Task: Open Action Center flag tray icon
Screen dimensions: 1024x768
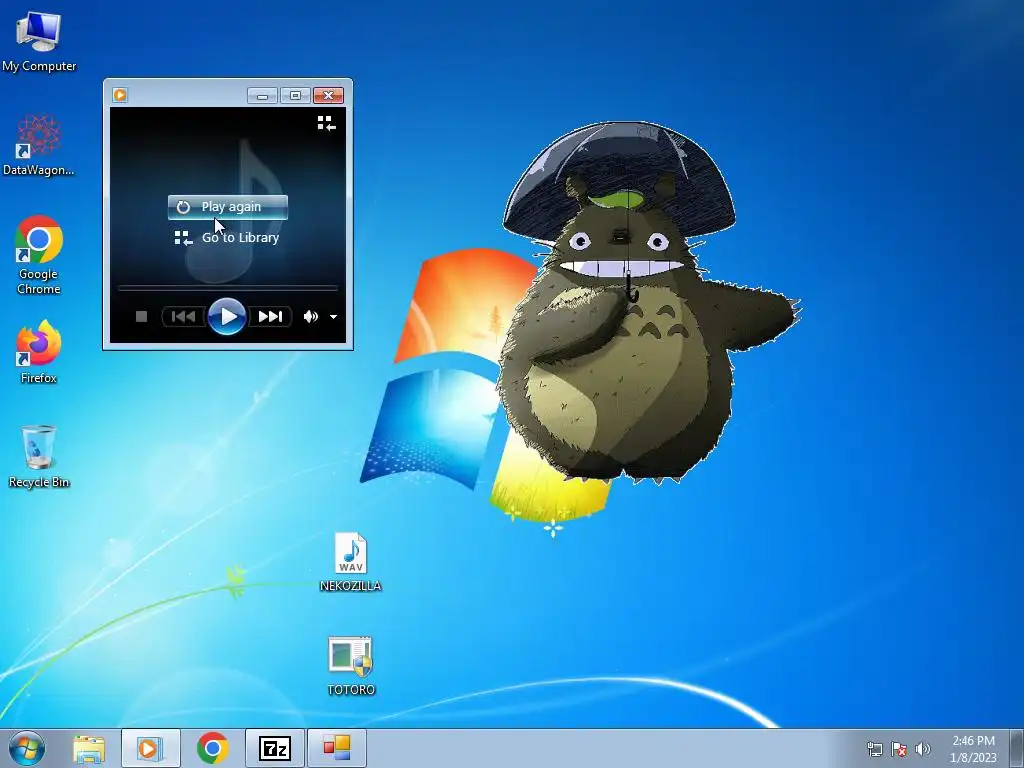Action: [x=899, y=749]
